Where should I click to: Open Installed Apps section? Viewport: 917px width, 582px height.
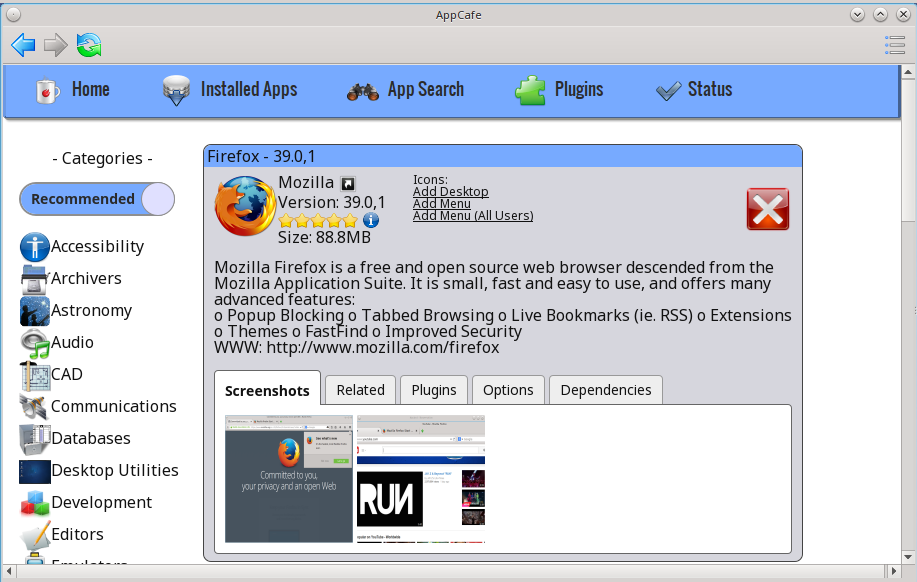(x=230, y=91)
